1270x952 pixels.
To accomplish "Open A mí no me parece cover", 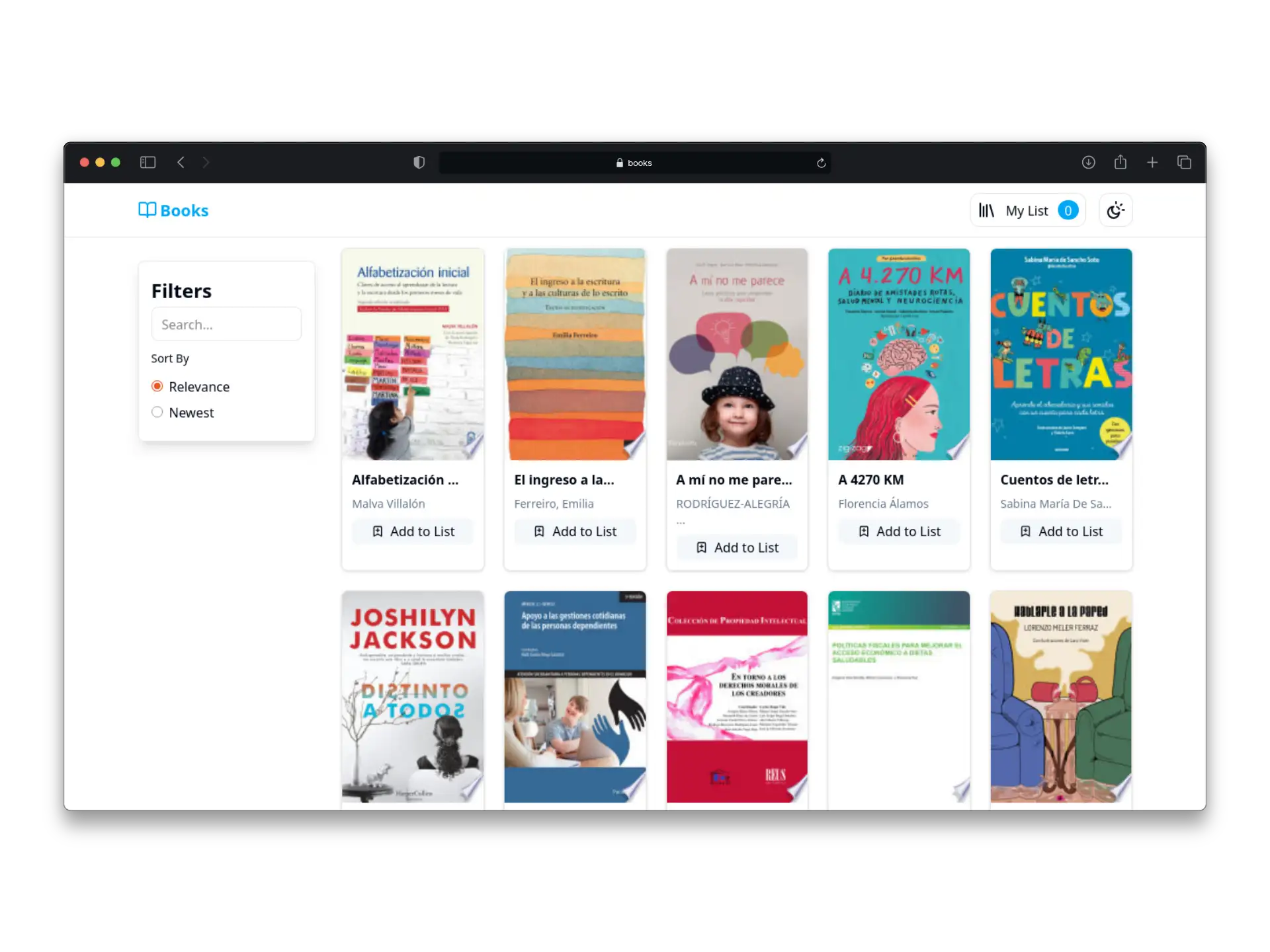I will pos(737,354).
